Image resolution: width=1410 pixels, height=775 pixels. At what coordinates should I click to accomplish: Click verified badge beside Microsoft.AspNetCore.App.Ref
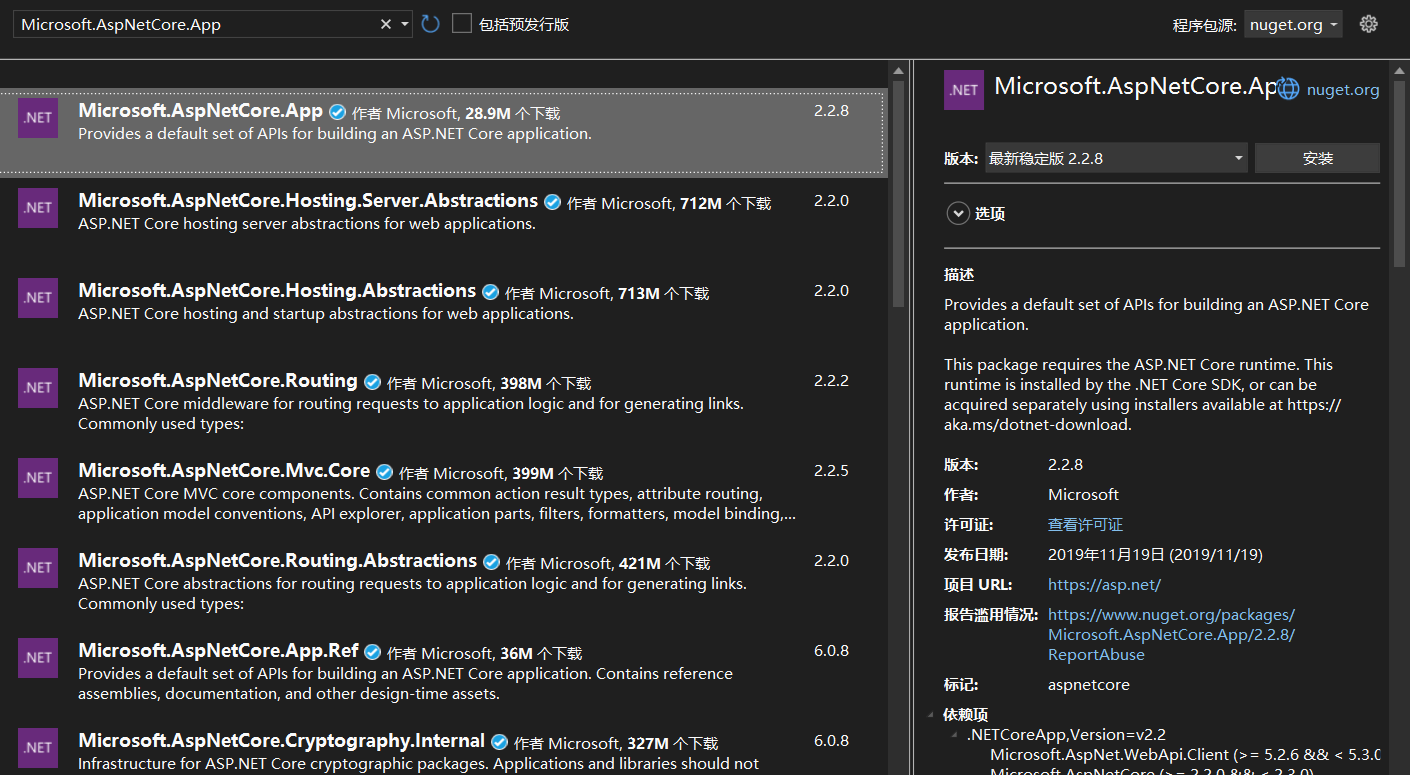(x=373, y=652)
